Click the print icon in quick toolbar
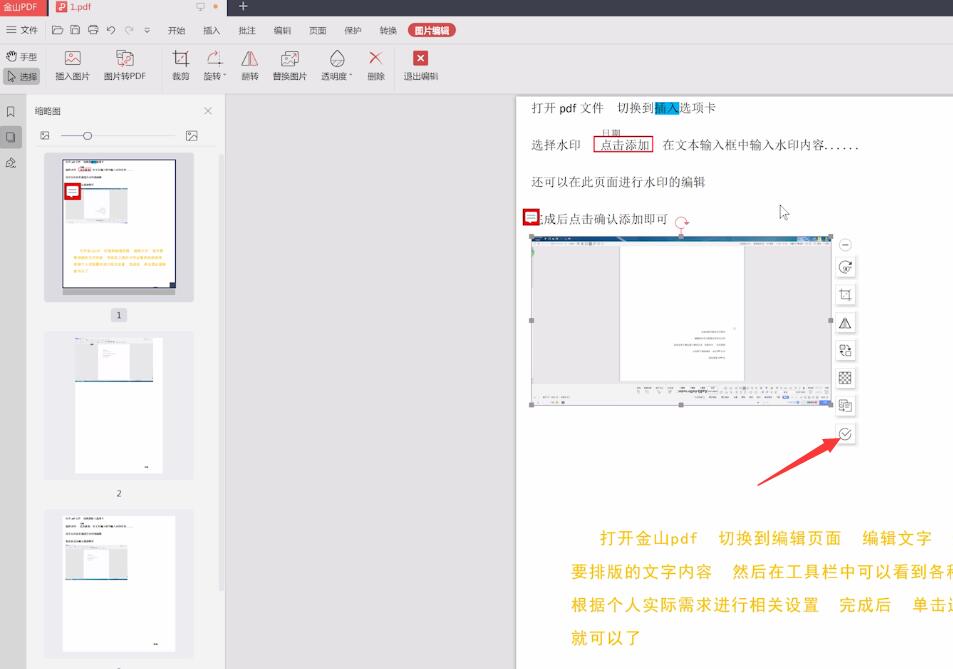The width and height of the screenshot is (953, 669). coord(93,30)
